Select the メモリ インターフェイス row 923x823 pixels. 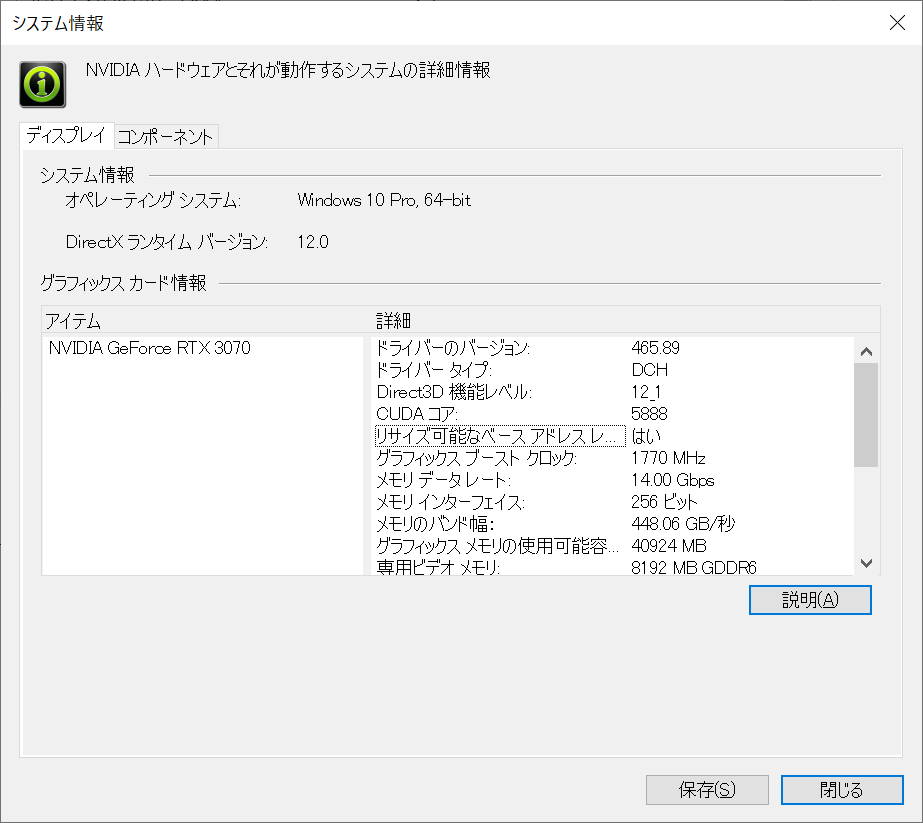(x=614, y=502)
